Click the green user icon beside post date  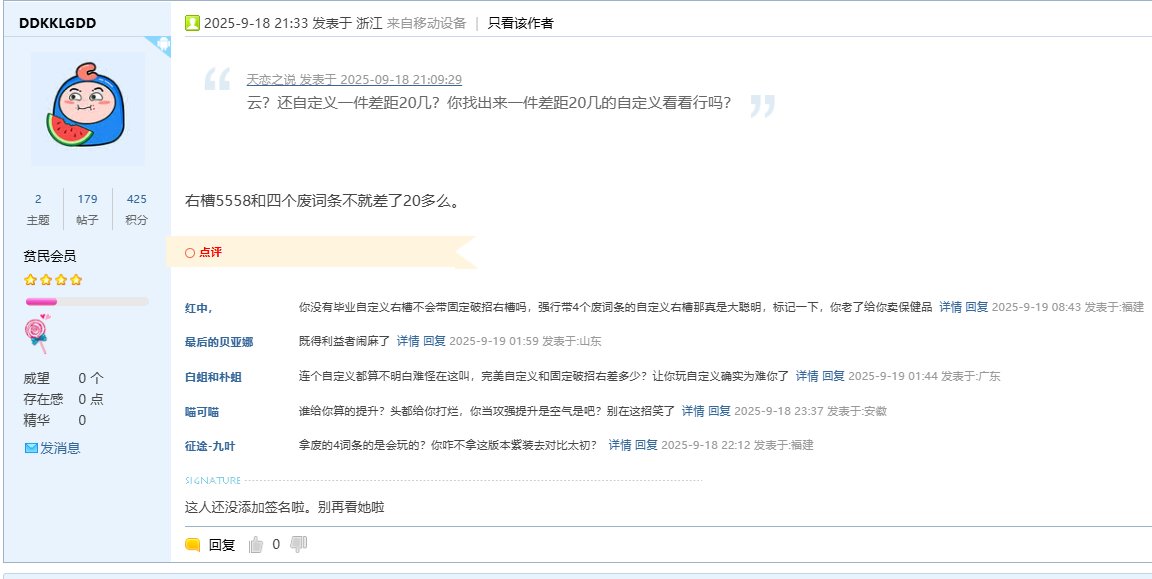tap(193, 23)
